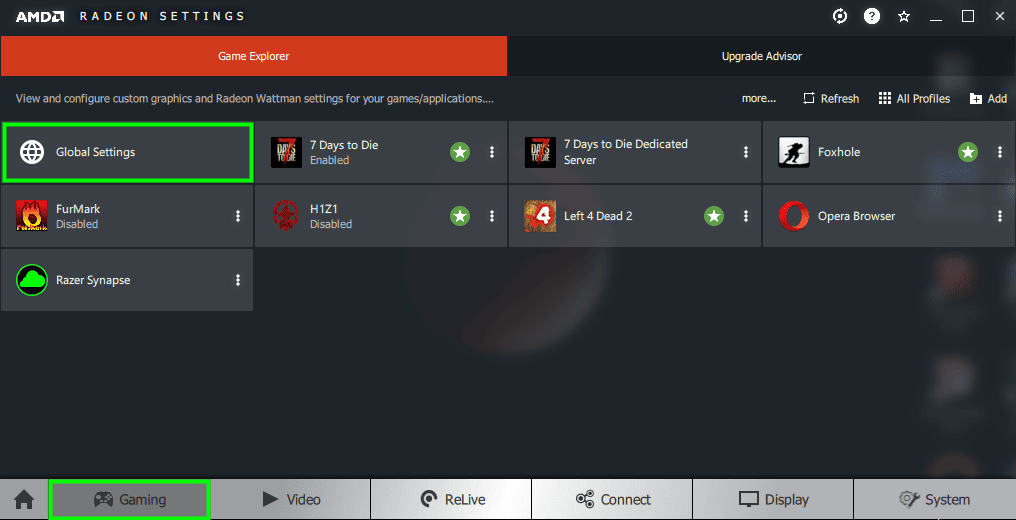
Task: Click the Add profile button
Action: point(988,98)
